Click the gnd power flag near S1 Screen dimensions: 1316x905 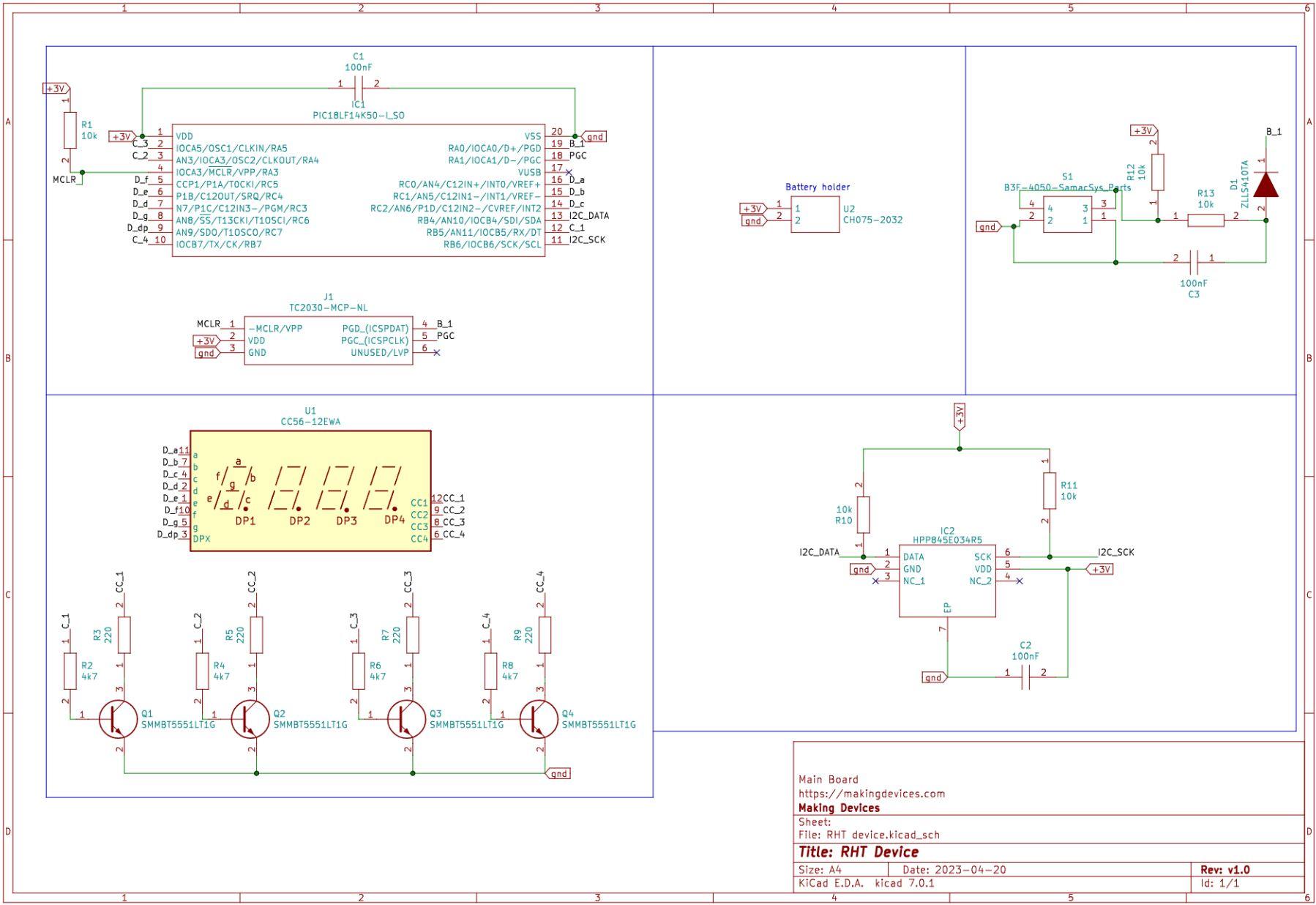coord(987,228)
